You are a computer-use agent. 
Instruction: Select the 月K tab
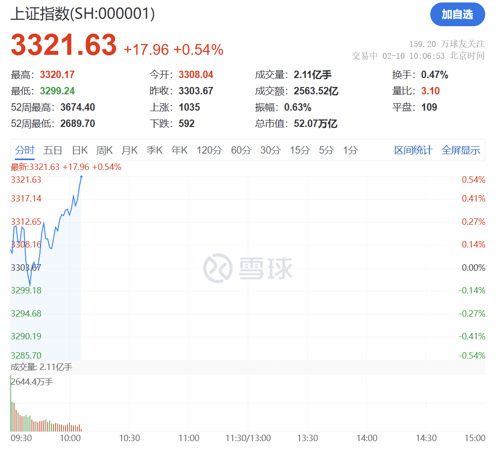(x=129, y=150)
